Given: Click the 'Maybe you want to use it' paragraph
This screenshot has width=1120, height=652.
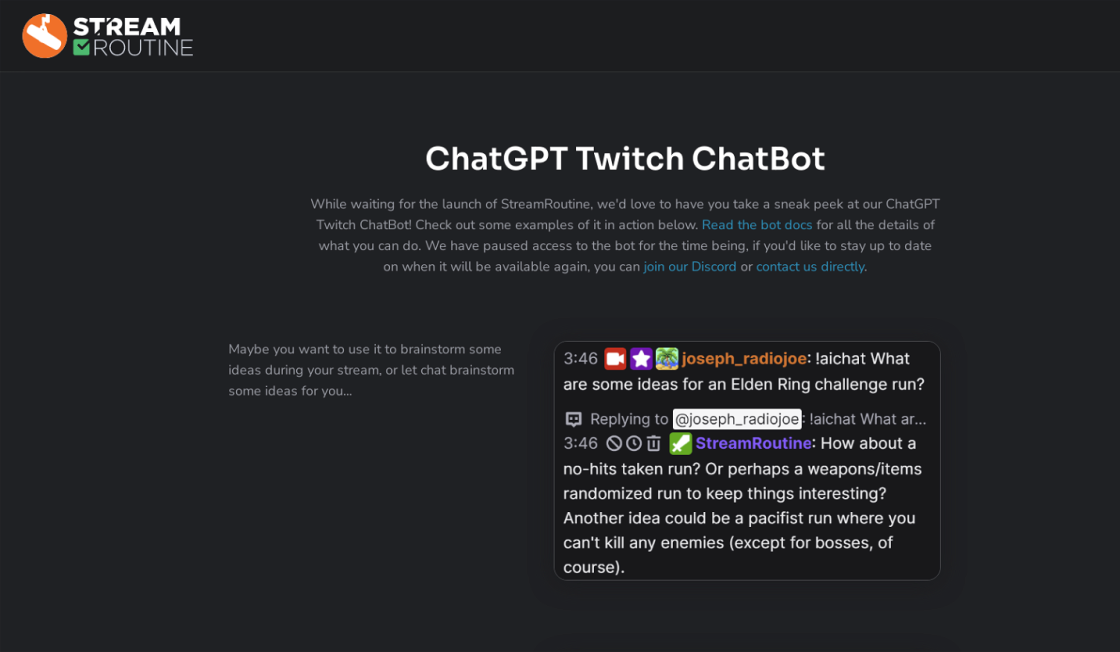Looking at the screenshot, I should [371, 370].
